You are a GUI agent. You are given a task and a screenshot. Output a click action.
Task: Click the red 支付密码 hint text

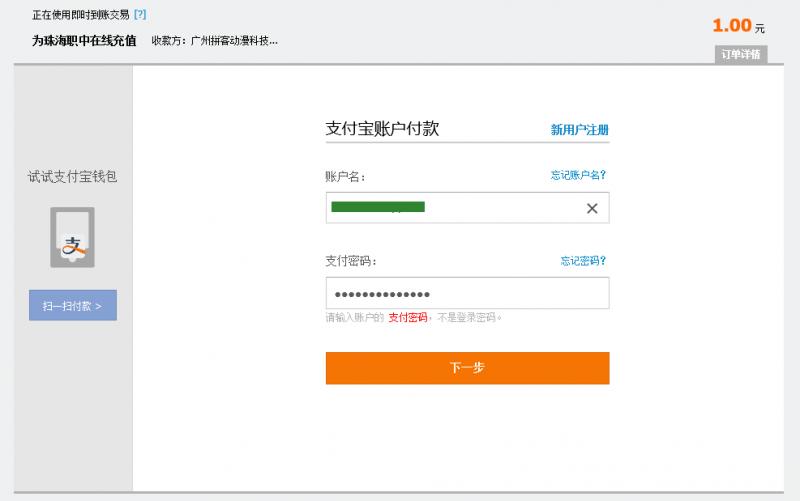[x=408, y=317]
